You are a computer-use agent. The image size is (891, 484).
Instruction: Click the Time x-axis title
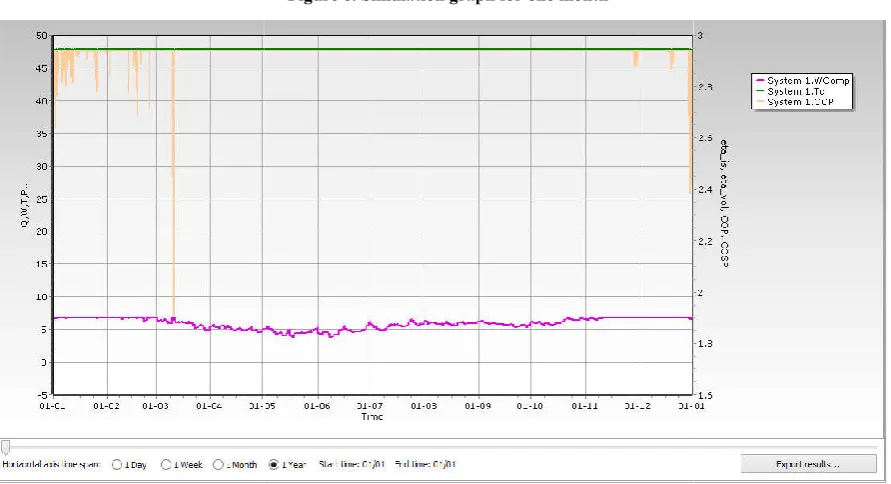click(x=372, y=416)
